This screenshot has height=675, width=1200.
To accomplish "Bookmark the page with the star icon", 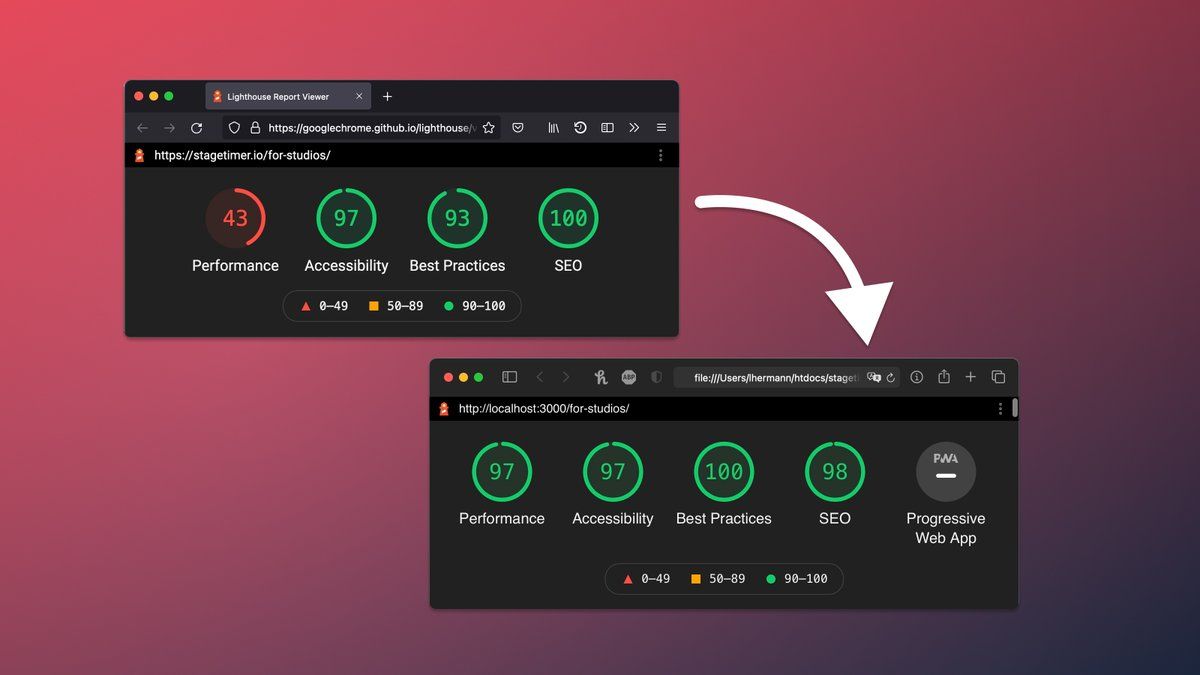I will (x=489, y=128).
